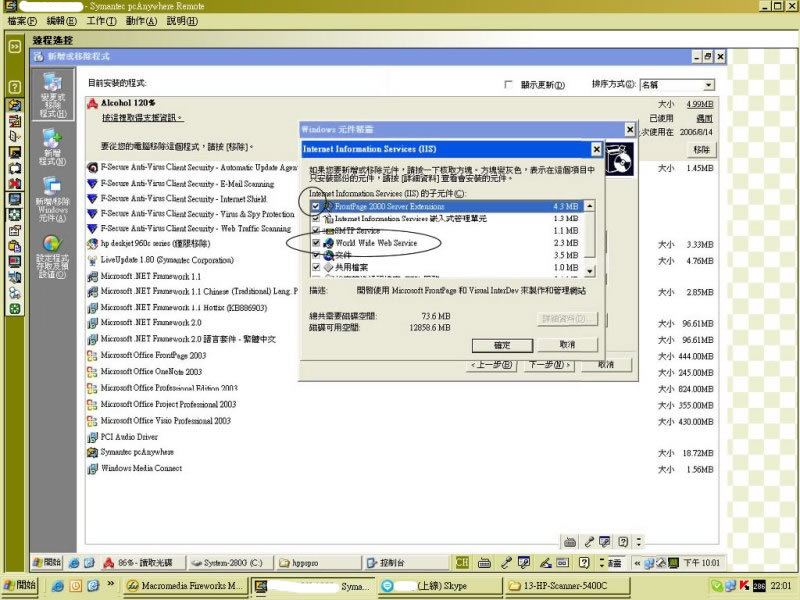Switch to the Skype taskbar button
This screenshot has width=800, height=600.
click(440, 586)
